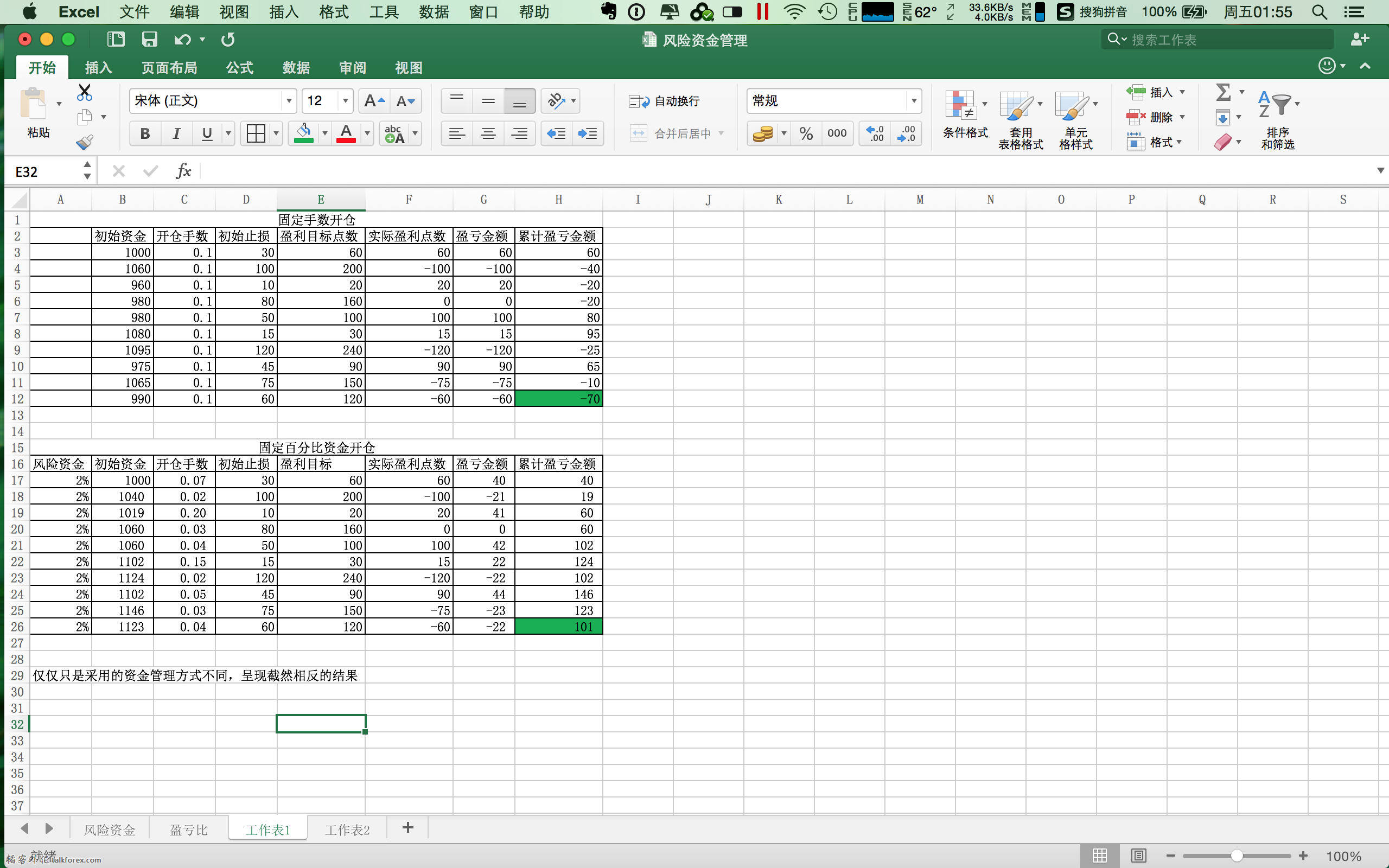Image resolution: width=1389 pixels, height=868 pixels.
Task: Select green cell H12 showing -70
Action: click(x=558, y=398)
